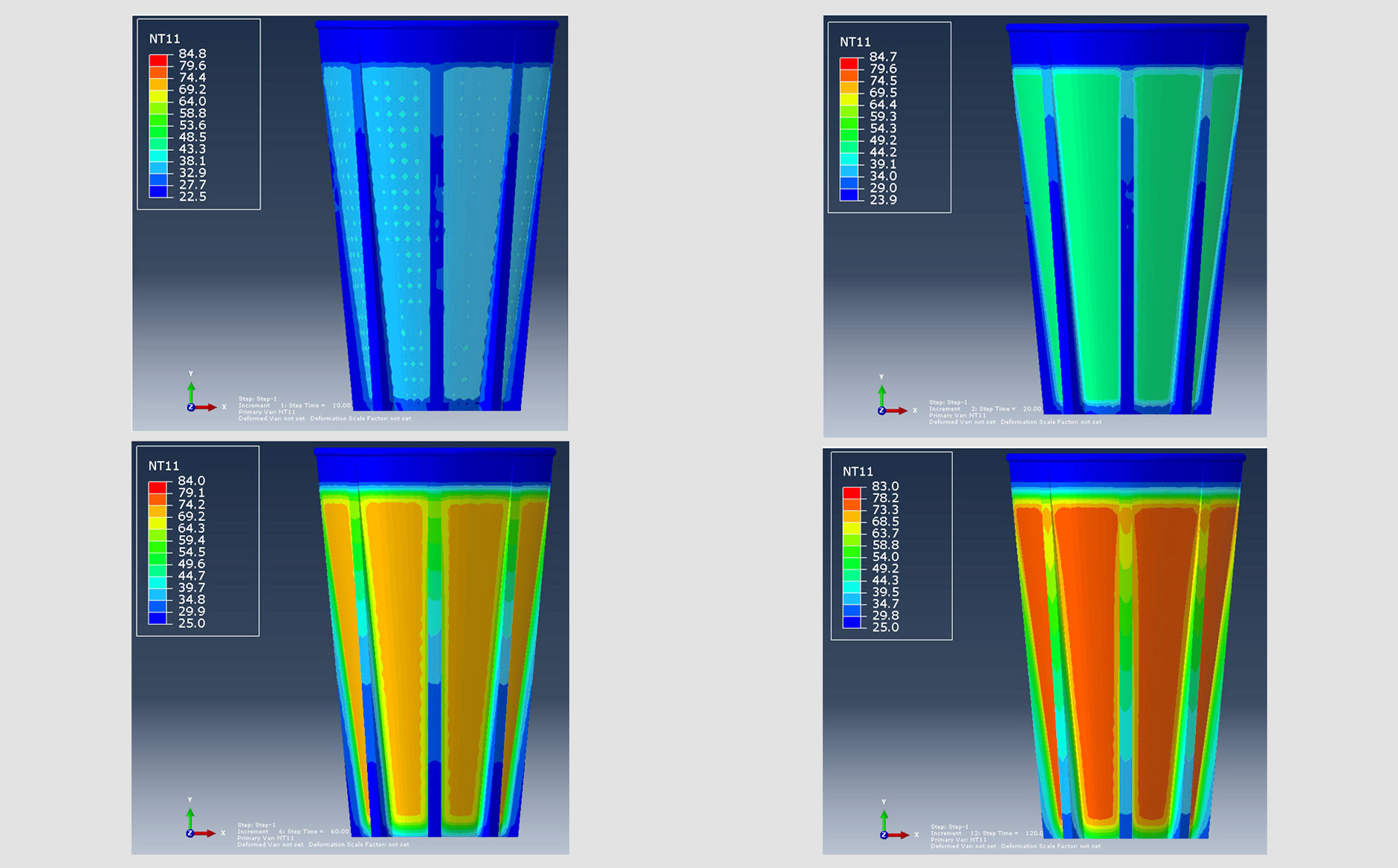Click legend value 39.5
The width and height of the screenshot is (1398, 868).
pos(886,592)
